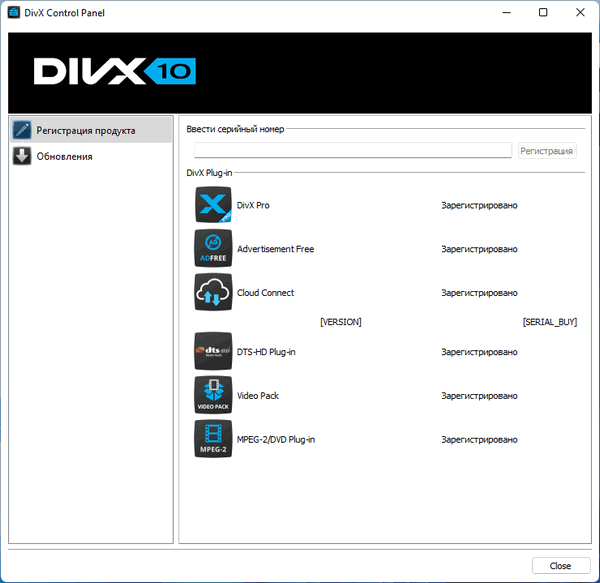
Task: Click Зарегистрировано status for Cloud Connect
Action: pos(479,293)
